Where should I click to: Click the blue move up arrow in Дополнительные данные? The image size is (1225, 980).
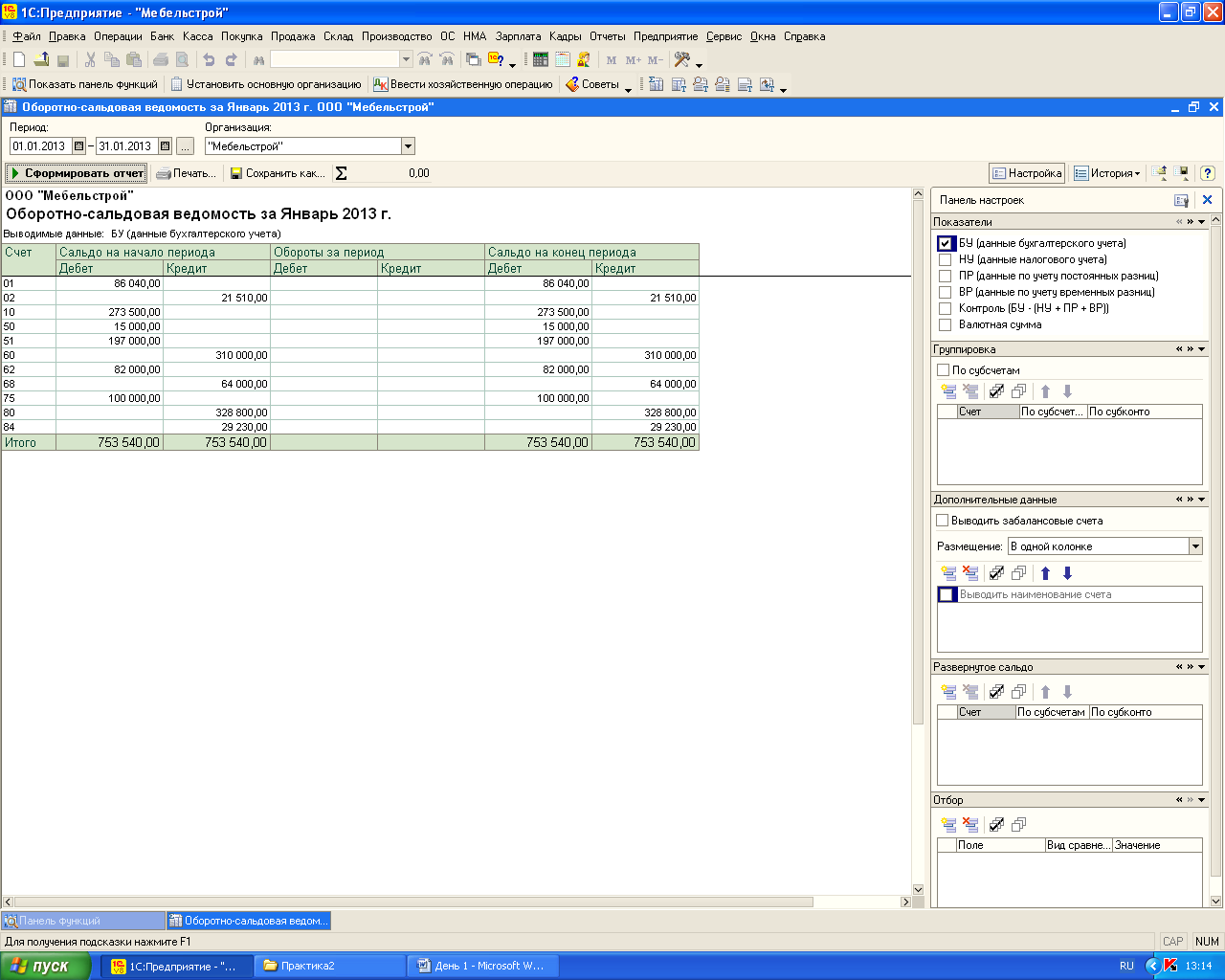point(1046,573)
